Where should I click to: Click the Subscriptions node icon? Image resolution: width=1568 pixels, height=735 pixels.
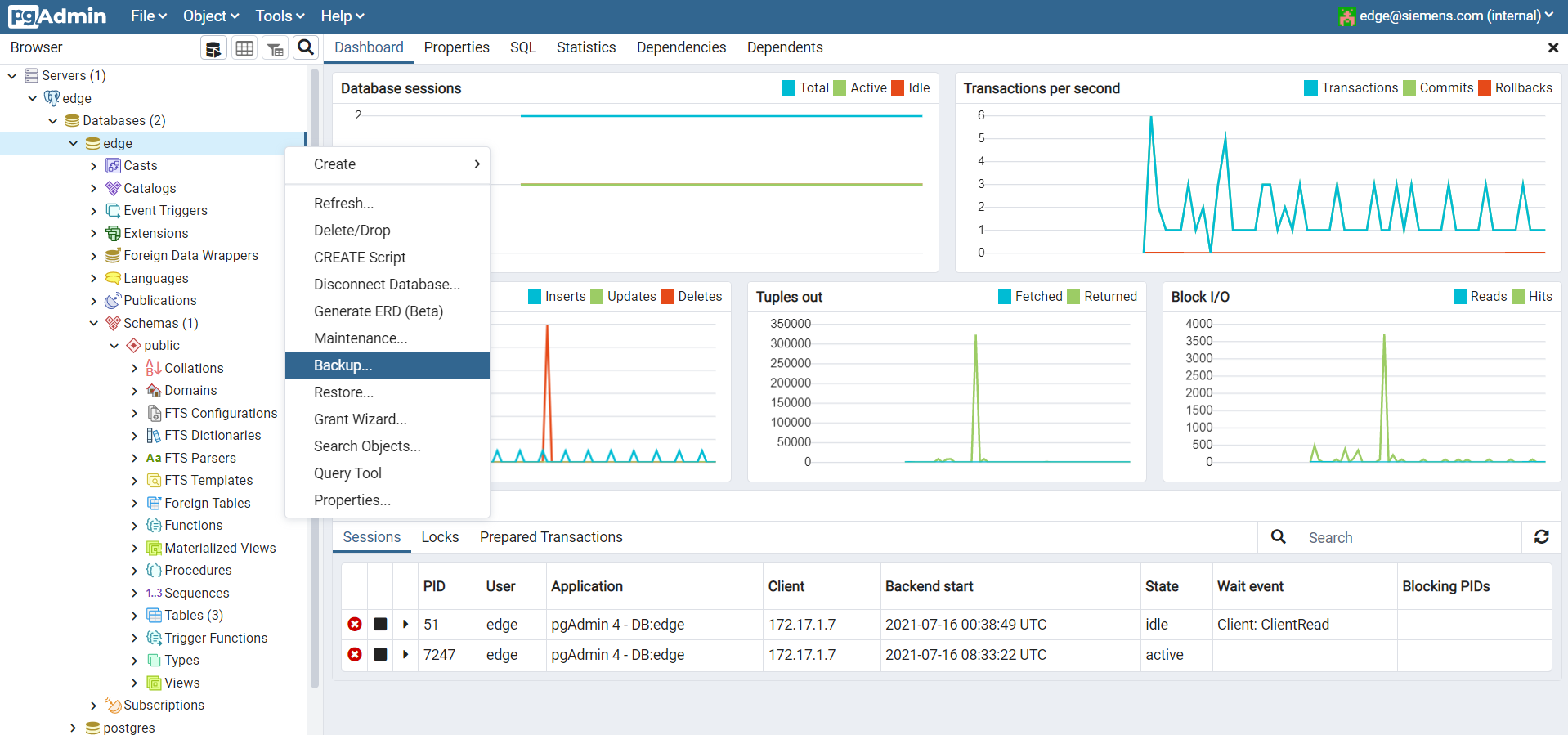click(x=114, y=706)
